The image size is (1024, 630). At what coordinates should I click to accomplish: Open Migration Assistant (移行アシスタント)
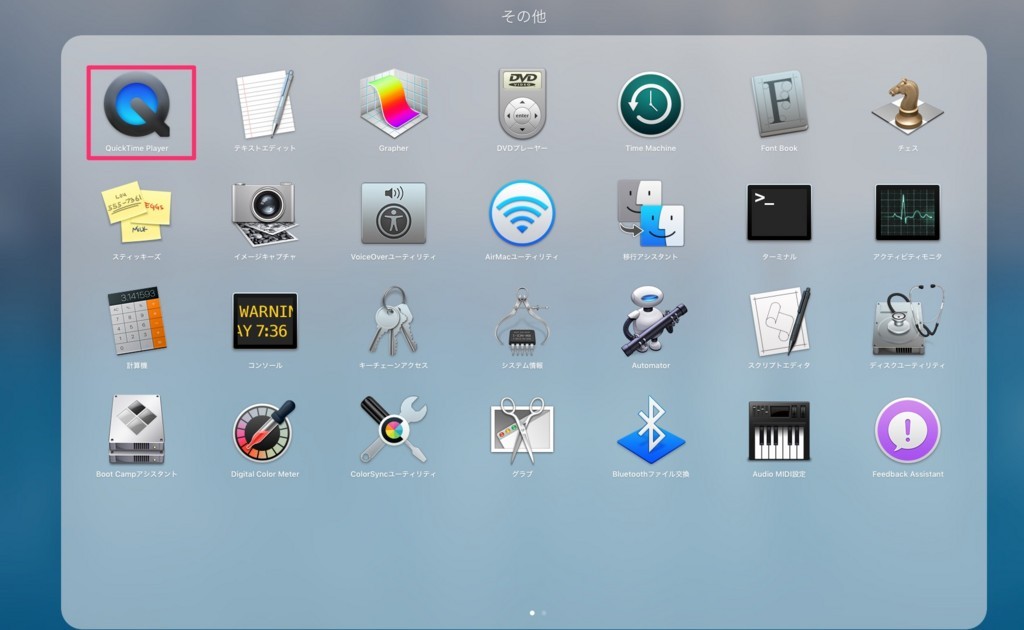(650, 213)
